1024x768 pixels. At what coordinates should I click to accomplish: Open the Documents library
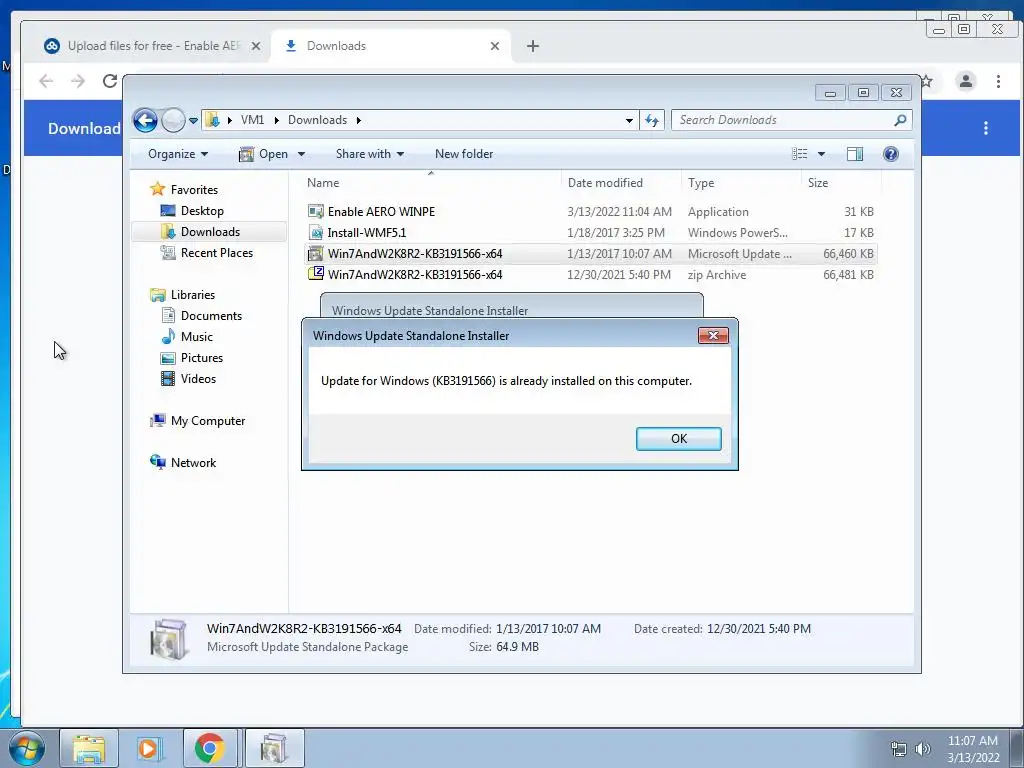(211, 316)
